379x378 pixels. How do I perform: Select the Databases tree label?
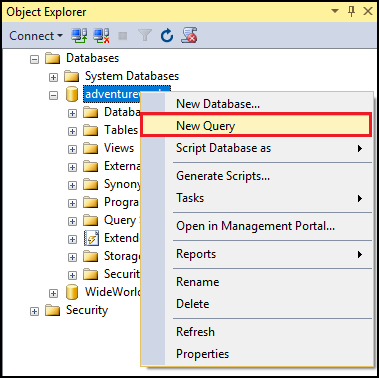[x=92, y=58]
